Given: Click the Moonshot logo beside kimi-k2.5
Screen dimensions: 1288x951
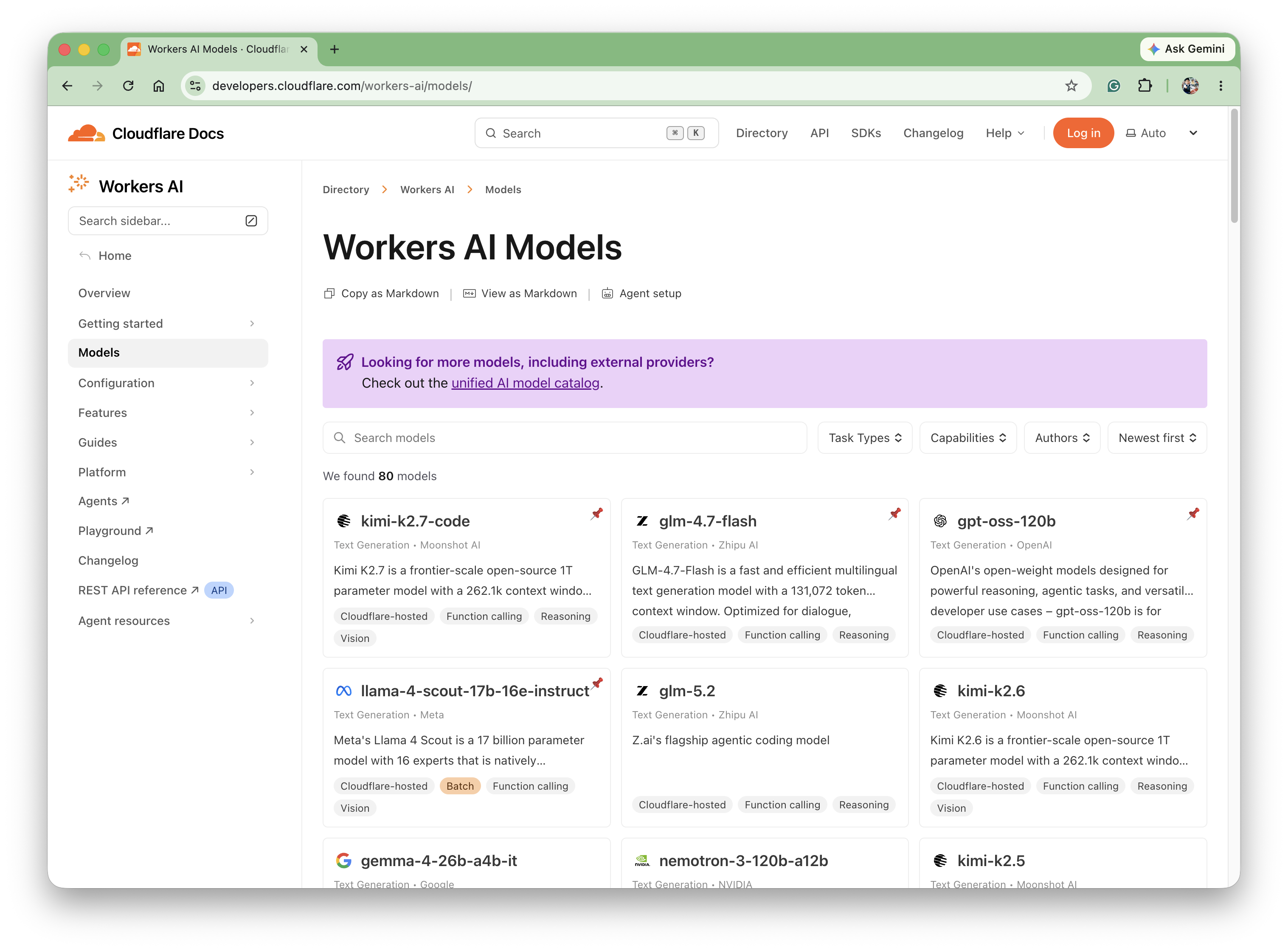Looking at the screenshot, I should [x=940, y=861].
